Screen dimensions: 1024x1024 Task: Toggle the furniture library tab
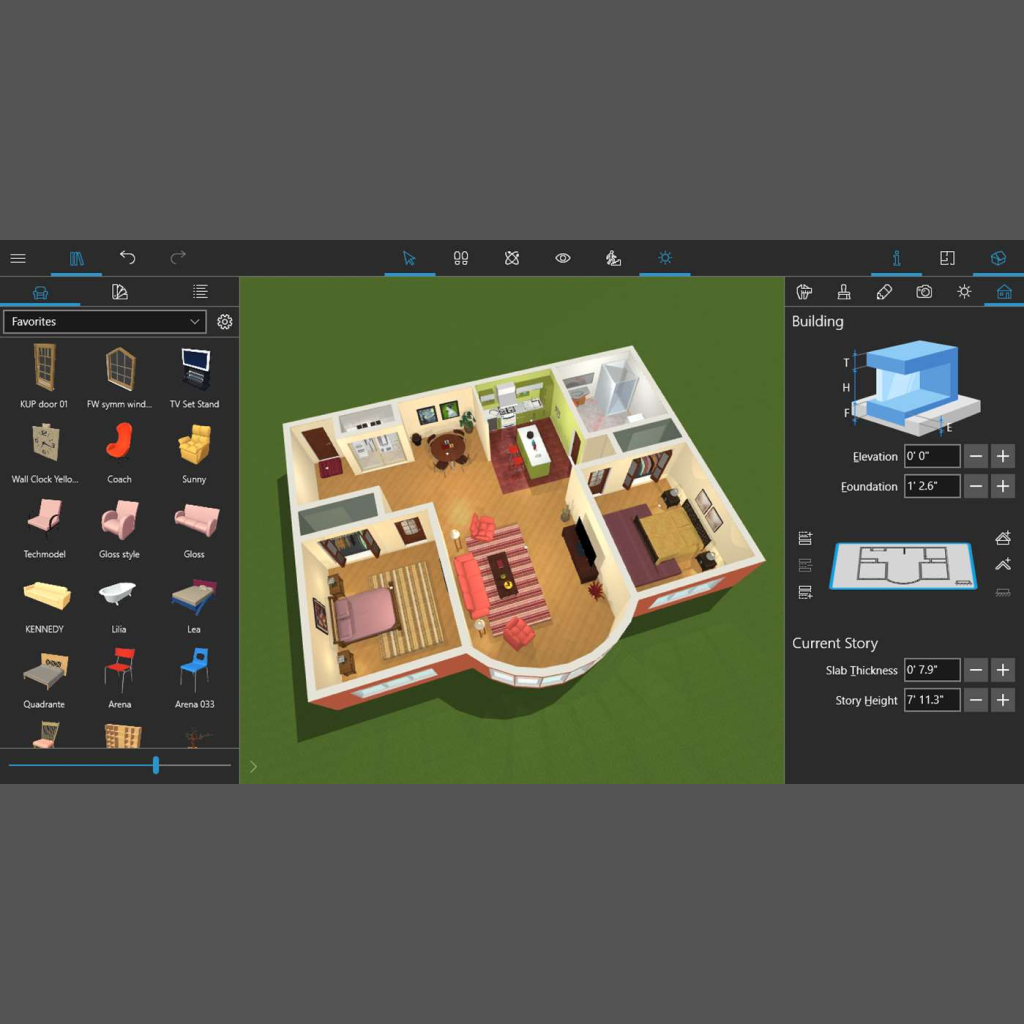pos(41,291)
